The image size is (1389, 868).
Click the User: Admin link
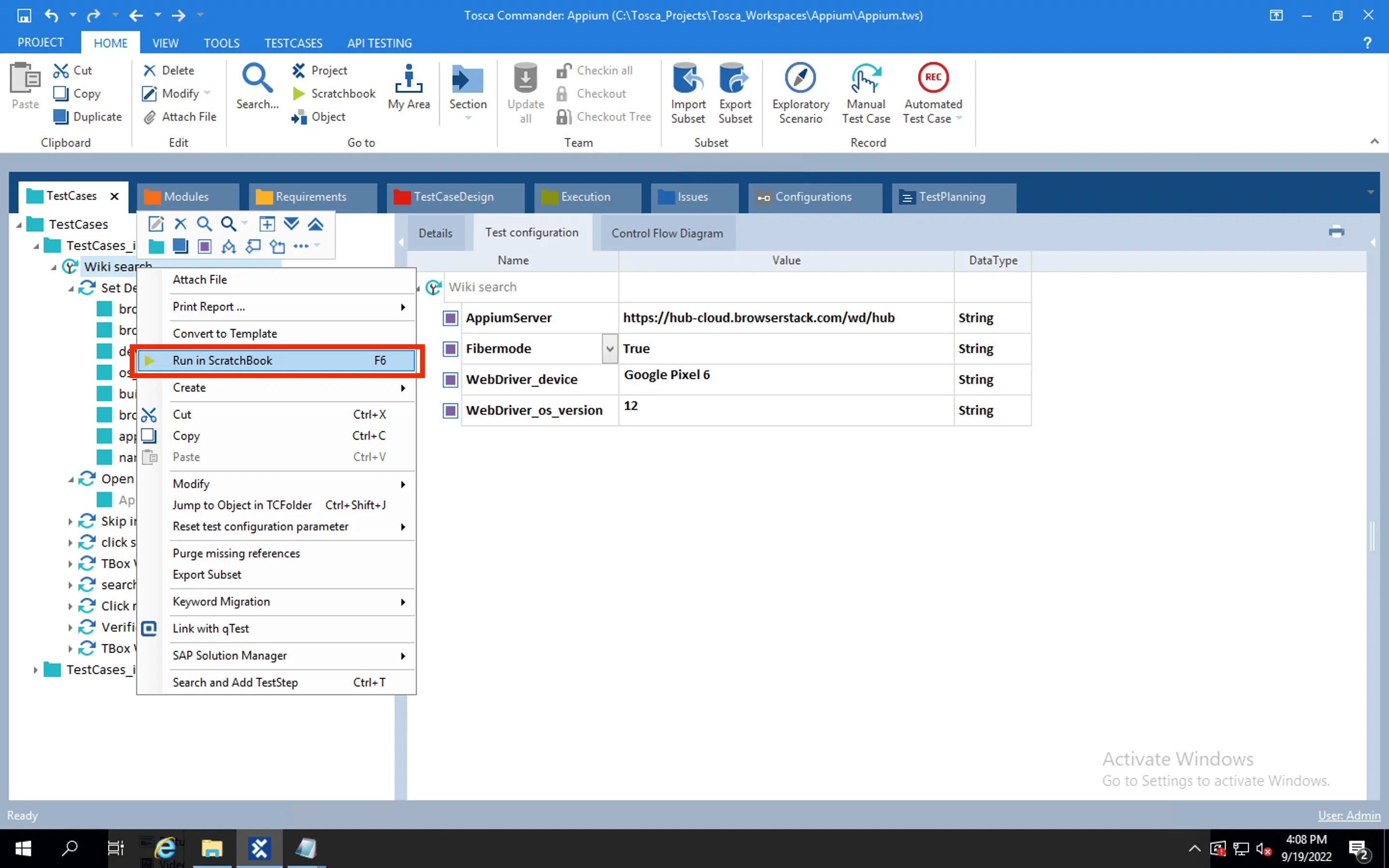click(x=1349, y=815)
